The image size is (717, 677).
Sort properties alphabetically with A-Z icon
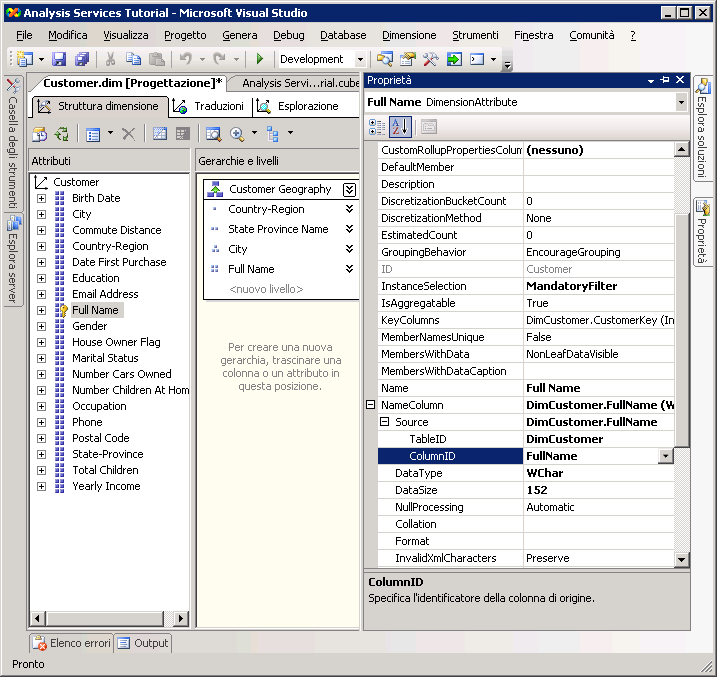(400, 127)
